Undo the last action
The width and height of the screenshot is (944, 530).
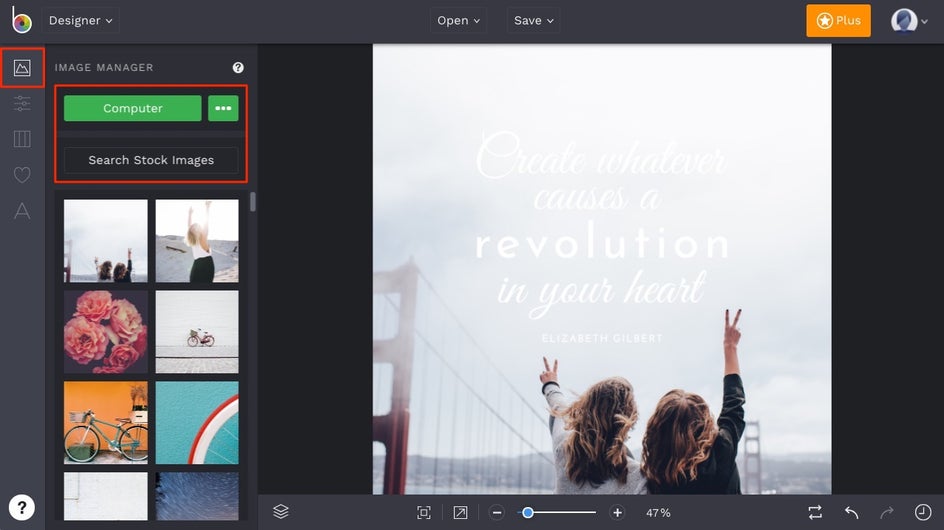tap(851, 513)
